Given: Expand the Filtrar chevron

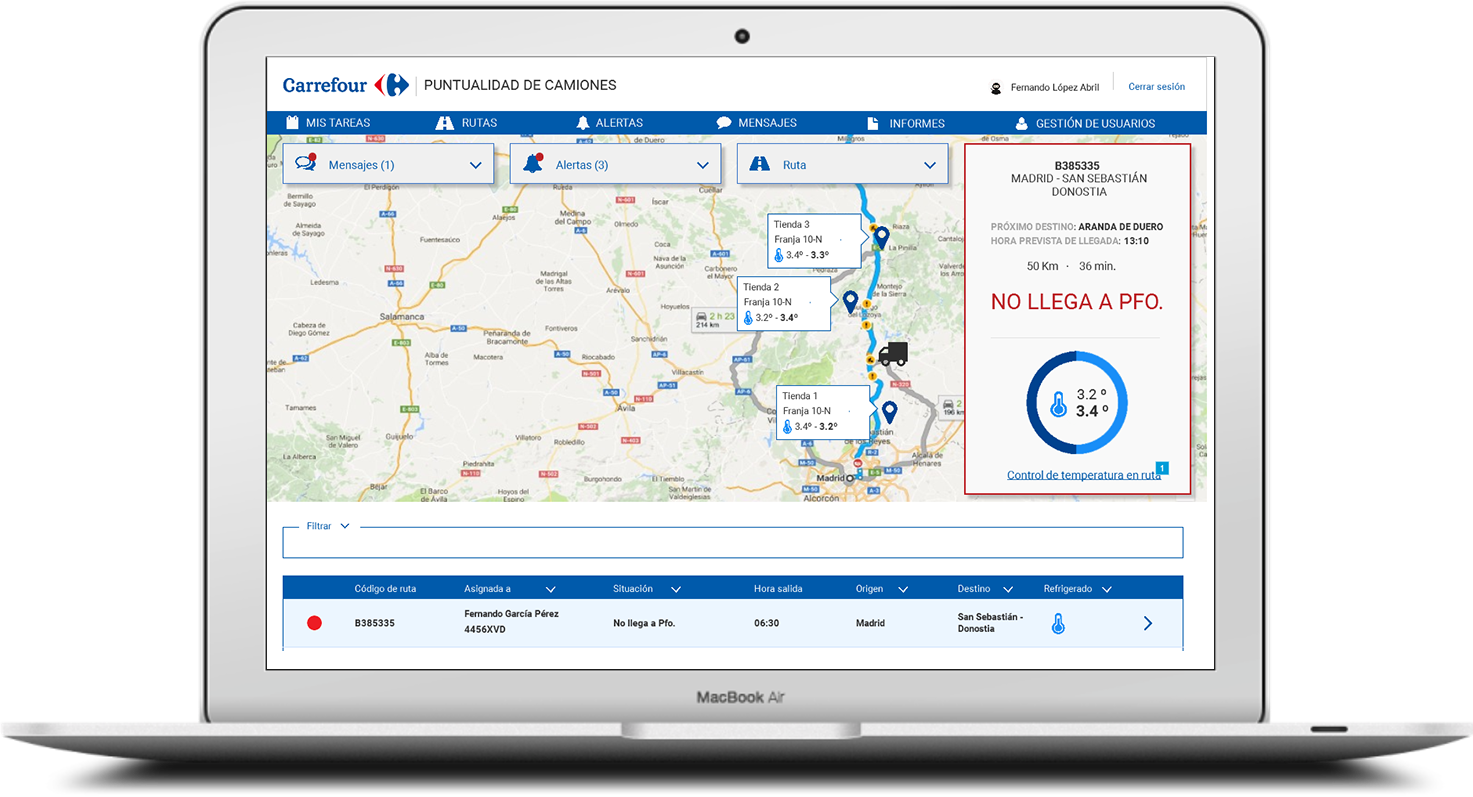Looking at the screenshot, I should (345, 526).
